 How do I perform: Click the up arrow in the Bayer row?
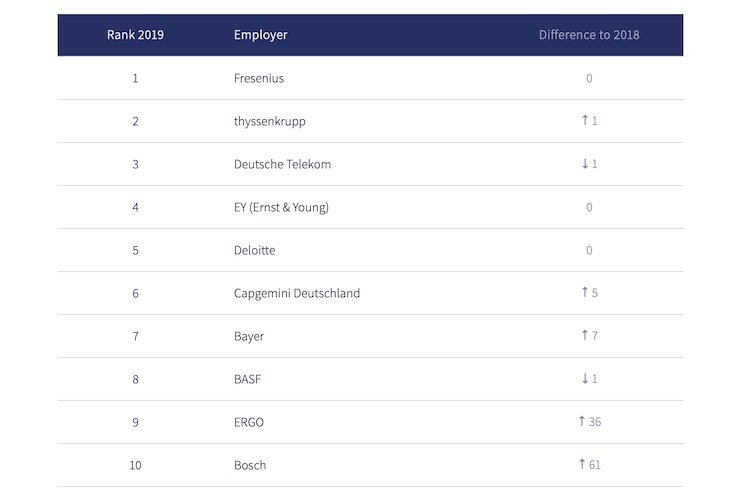(584, 336)
